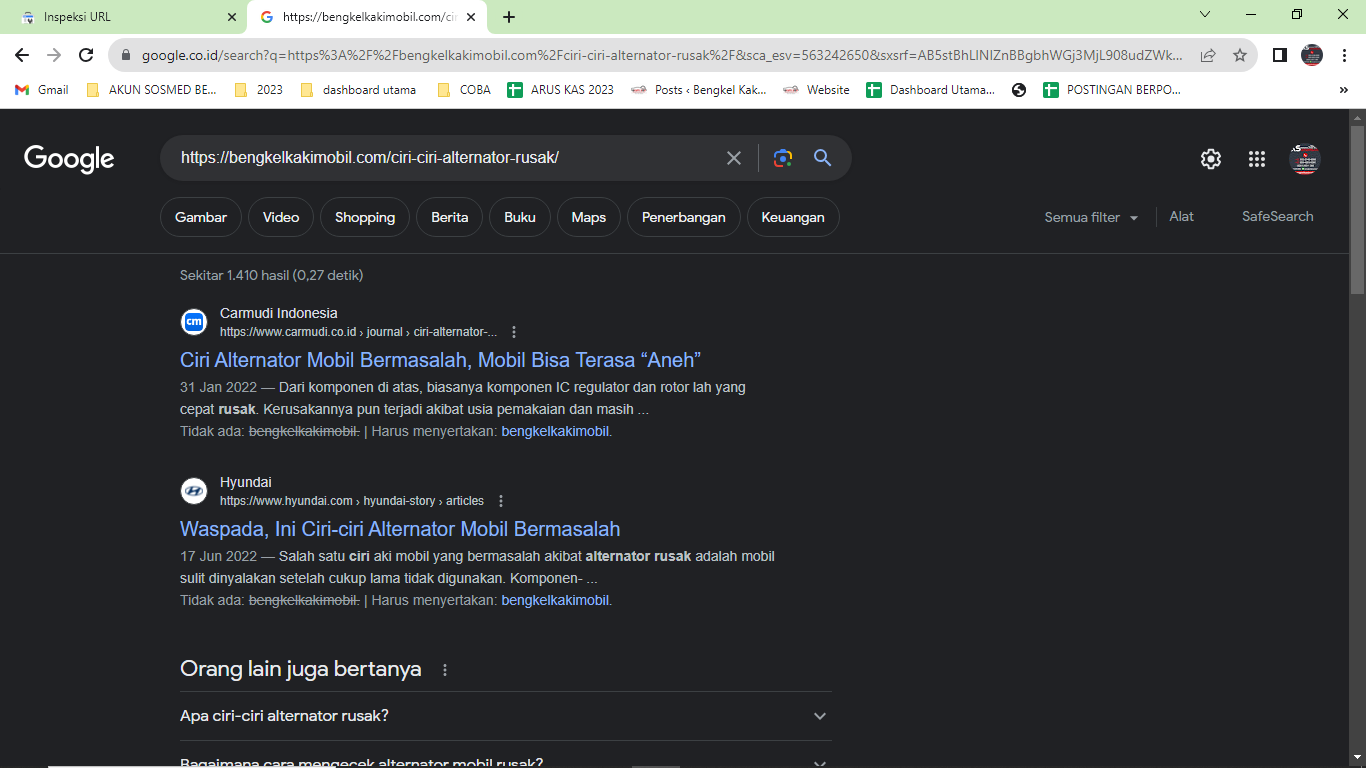
Task: Expand the mengecek alternator mobil rusak question
Action: click(x=506, y=764)
